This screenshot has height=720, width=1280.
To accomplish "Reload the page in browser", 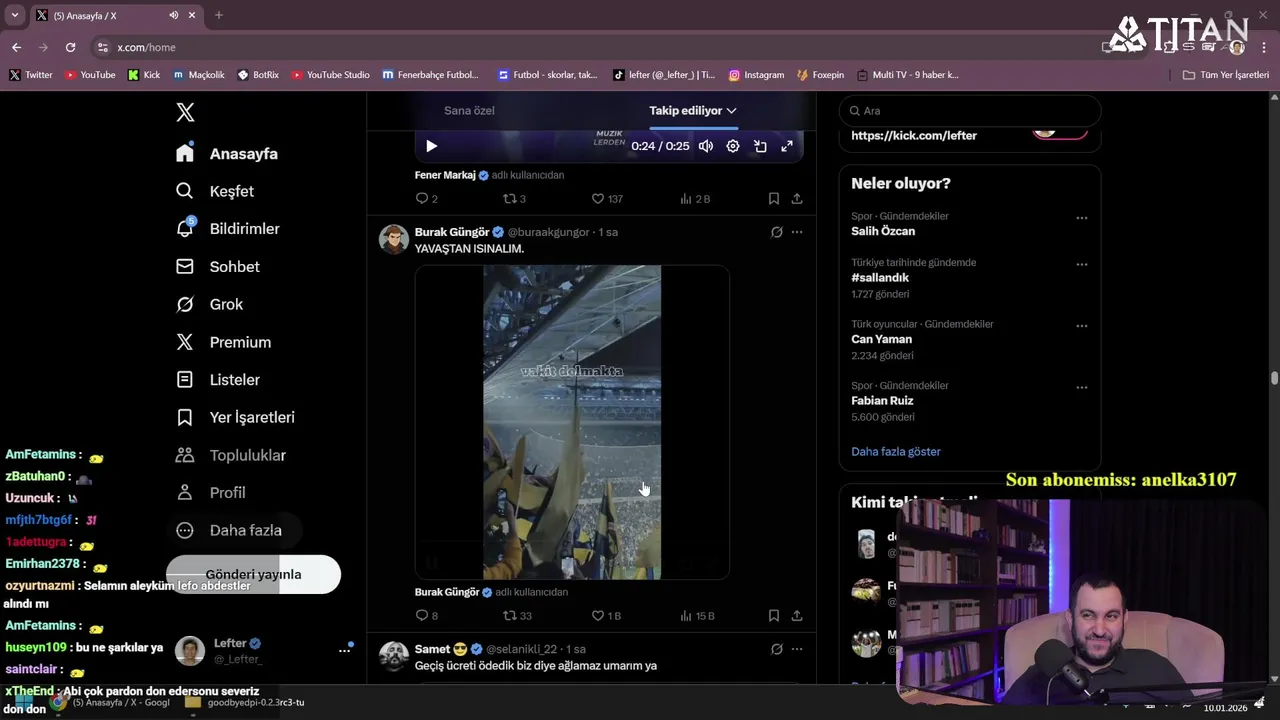I will 70,47.
